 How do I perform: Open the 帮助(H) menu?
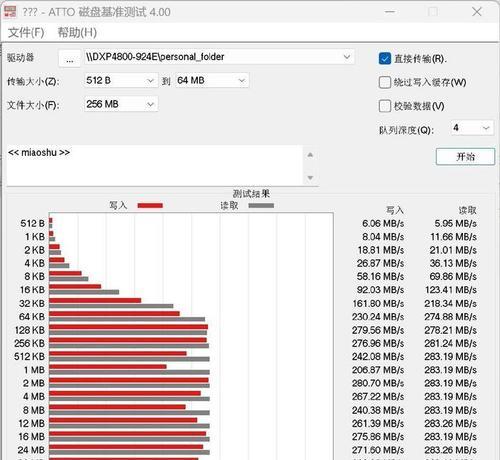[x=77, y=33]
